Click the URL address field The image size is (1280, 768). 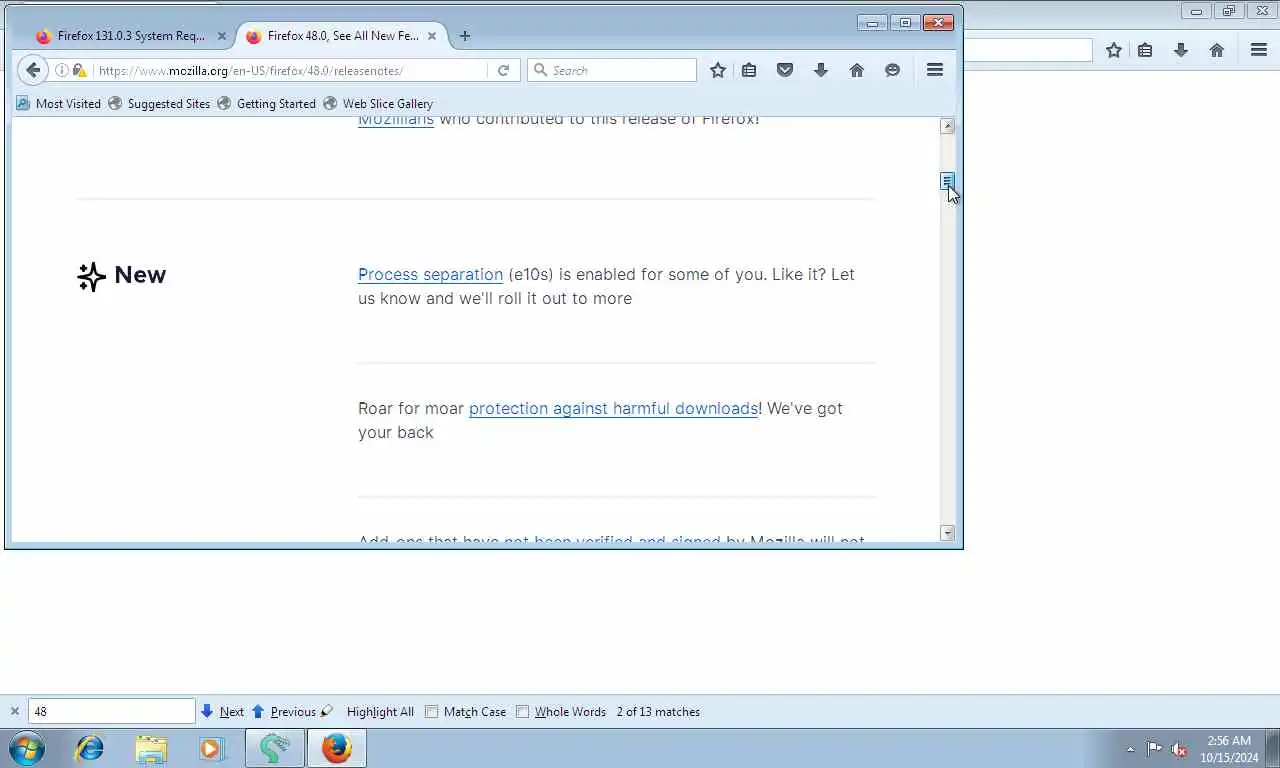tap(290, 71)
